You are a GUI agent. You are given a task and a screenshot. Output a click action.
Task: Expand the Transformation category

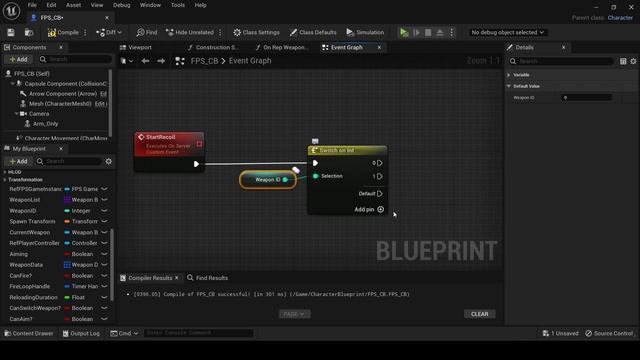[5, 180]
